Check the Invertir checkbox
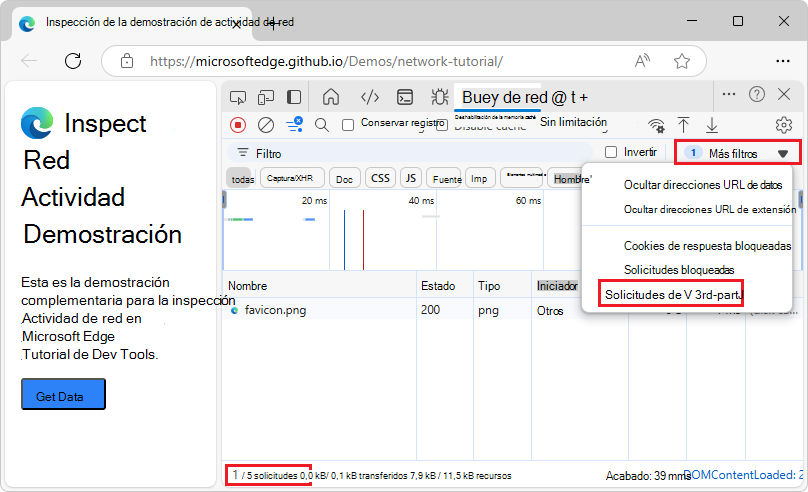Image resolution: width=808 pixels, height=492 pixels. (x=611, y=153)
